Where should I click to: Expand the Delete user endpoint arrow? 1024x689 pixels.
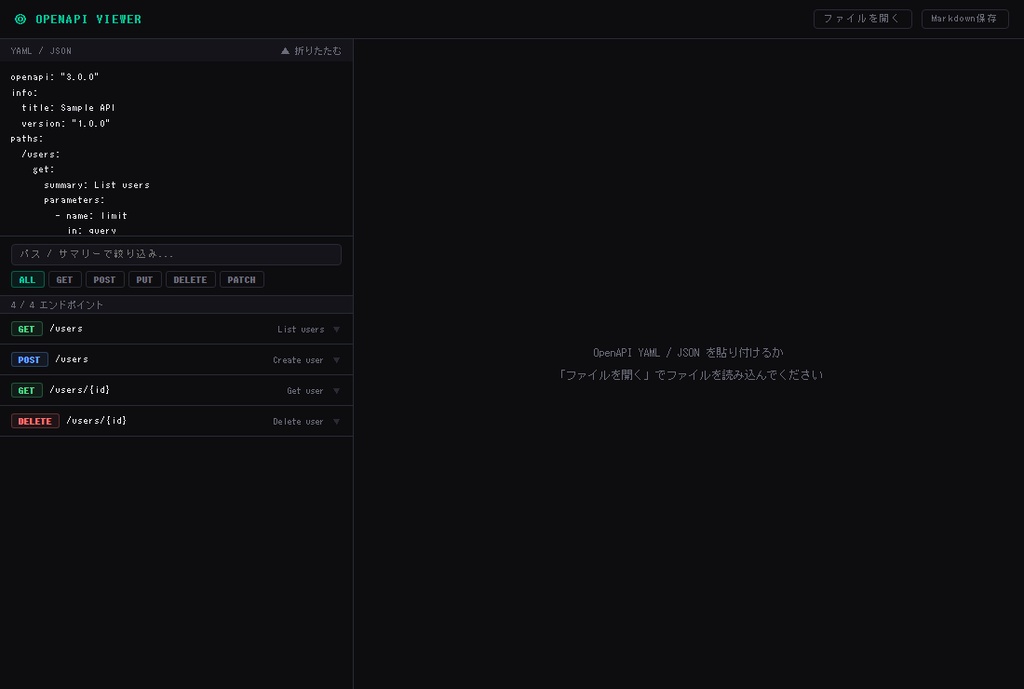[336, 421]
